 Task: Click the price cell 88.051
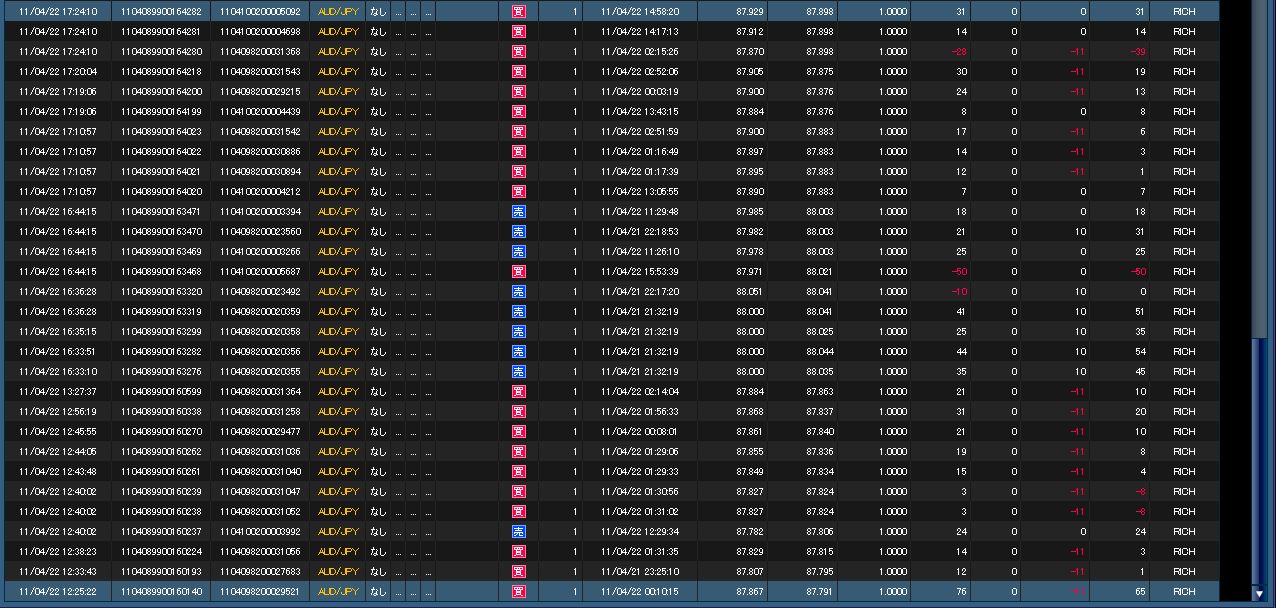750,292
